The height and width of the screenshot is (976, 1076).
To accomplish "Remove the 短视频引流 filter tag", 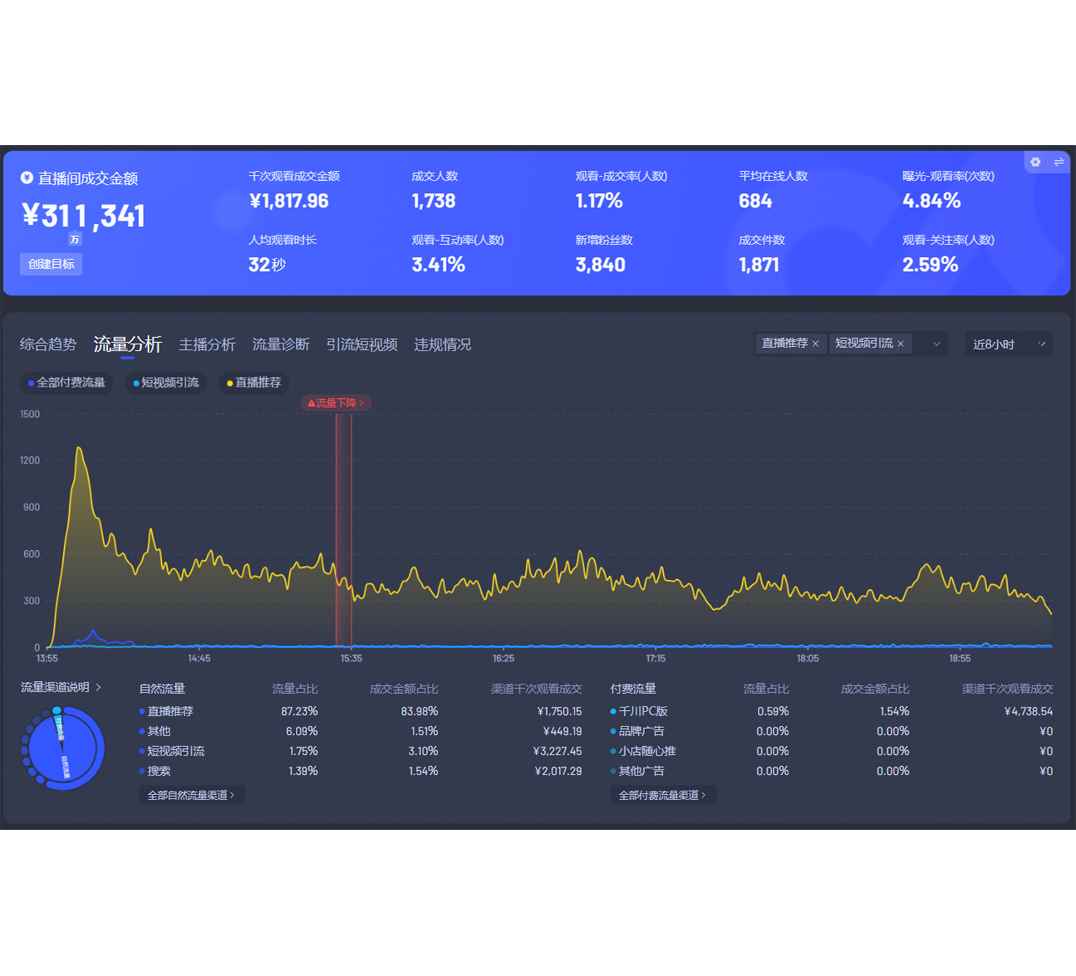I will tap(900, 344).
